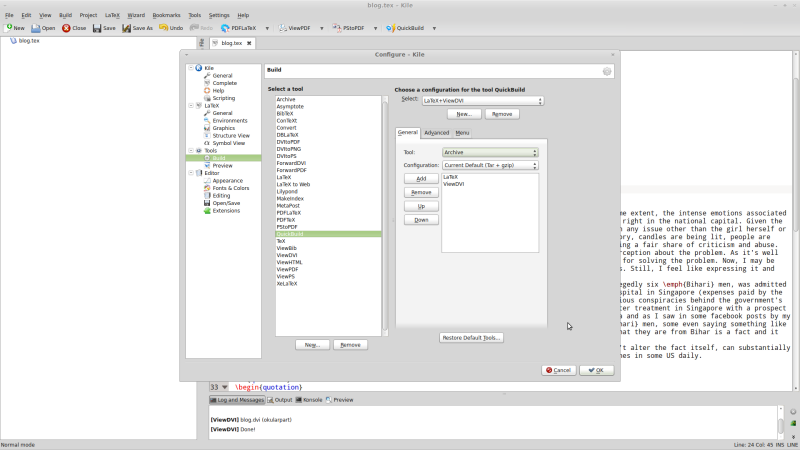The image size is (800, 450).
Task: Open the Fonts & Colors settings page
Action: (x=231, y=188)
